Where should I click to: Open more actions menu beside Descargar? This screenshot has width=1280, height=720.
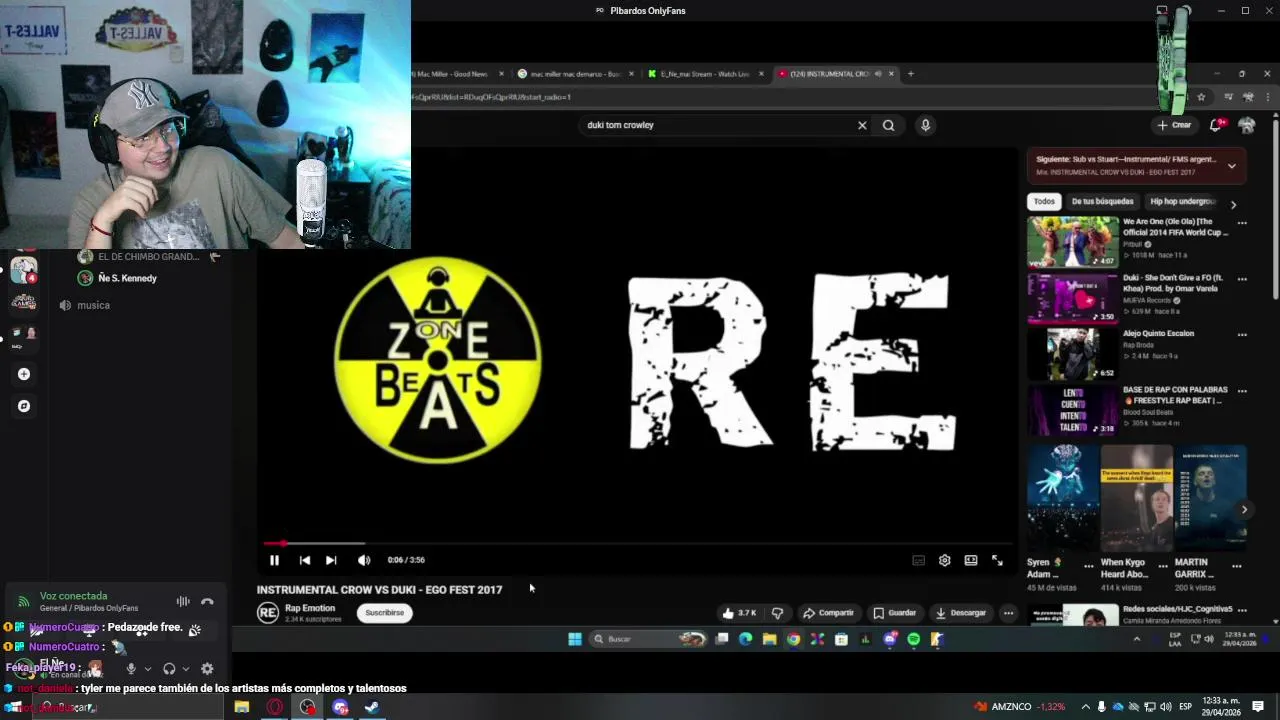pos(1008,613)
